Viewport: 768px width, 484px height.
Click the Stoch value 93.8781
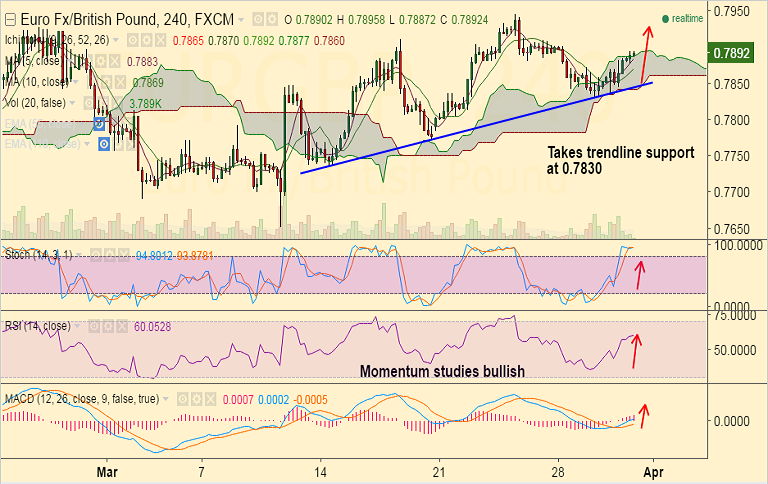coord(195,255)
